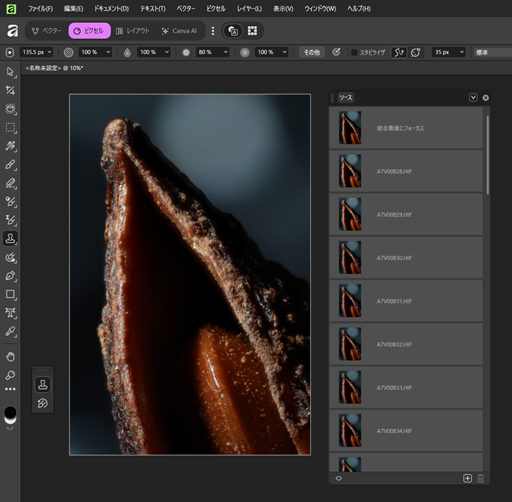512x502 pixels.
Task: Select the Erase Brush tool
Action: click(x=10, y=183)
